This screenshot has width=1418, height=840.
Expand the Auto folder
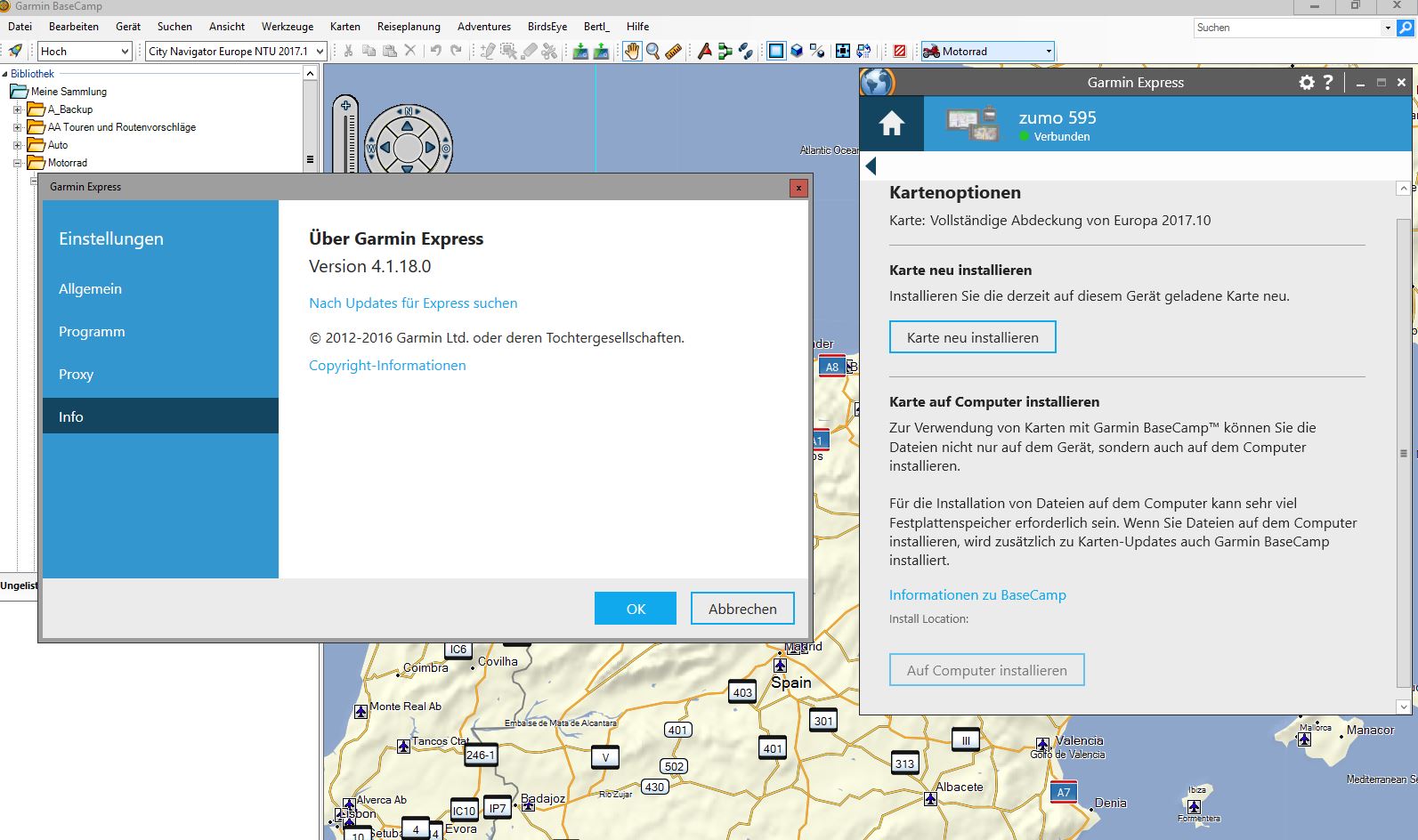(x=17, y=145)
